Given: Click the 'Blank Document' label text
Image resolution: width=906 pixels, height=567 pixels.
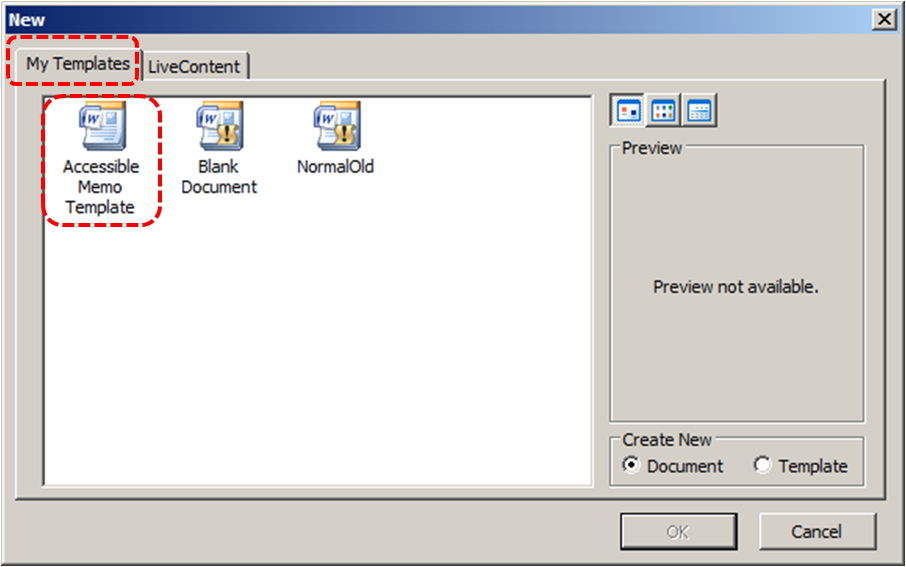Looking at the screenshot, I should click(x=219, y=177).
